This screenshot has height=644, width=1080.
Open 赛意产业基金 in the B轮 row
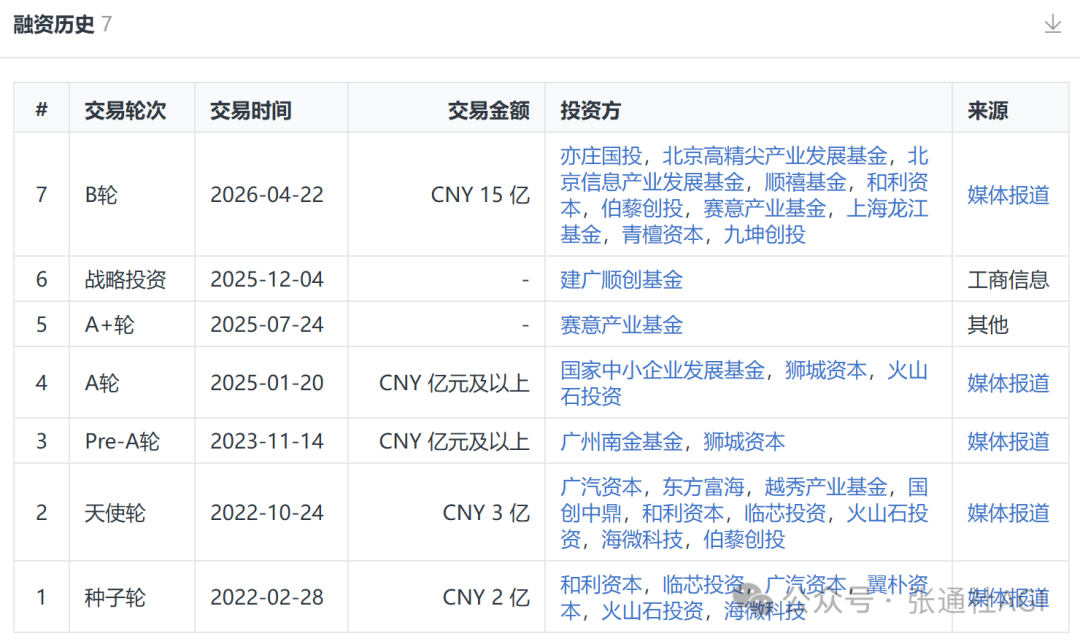(x=764, y=209)
